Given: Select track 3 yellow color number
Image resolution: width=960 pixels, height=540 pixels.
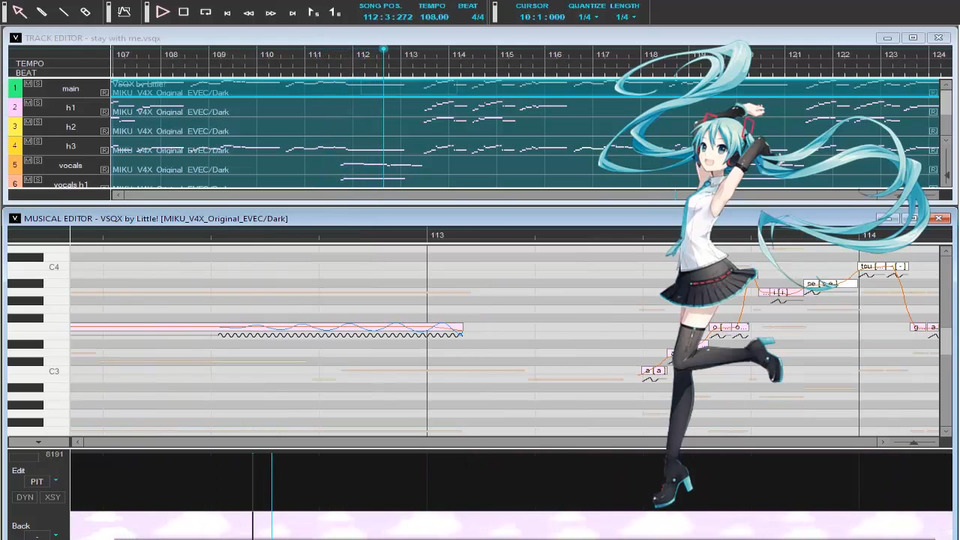Looking at the screenshot, I should click(x=15, y=126).
